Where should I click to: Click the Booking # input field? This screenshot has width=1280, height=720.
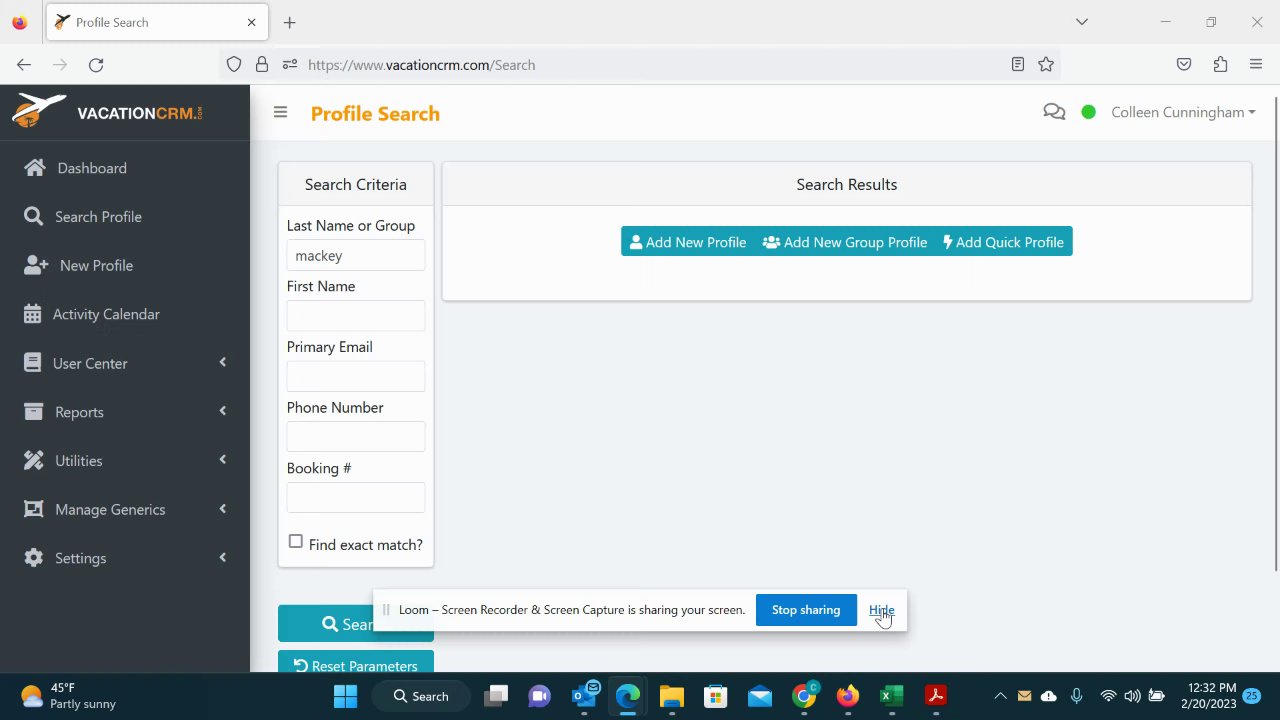[x=356, y=498]
